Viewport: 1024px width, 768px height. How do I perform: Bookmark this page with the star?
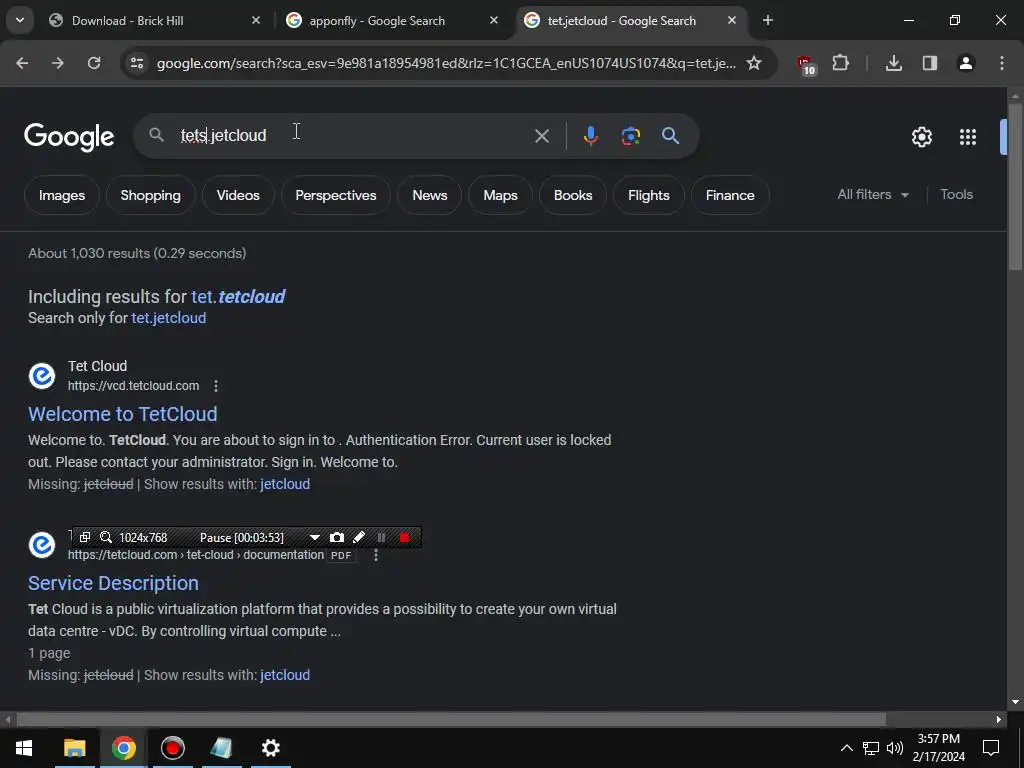[x=754, y=63]
